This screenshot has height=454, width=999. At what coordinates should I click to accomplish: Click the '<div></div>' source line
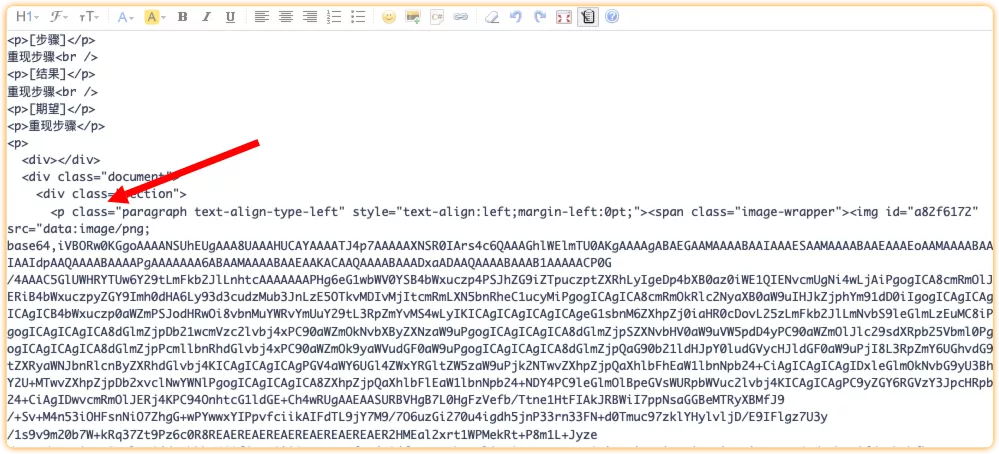(61, 160)
